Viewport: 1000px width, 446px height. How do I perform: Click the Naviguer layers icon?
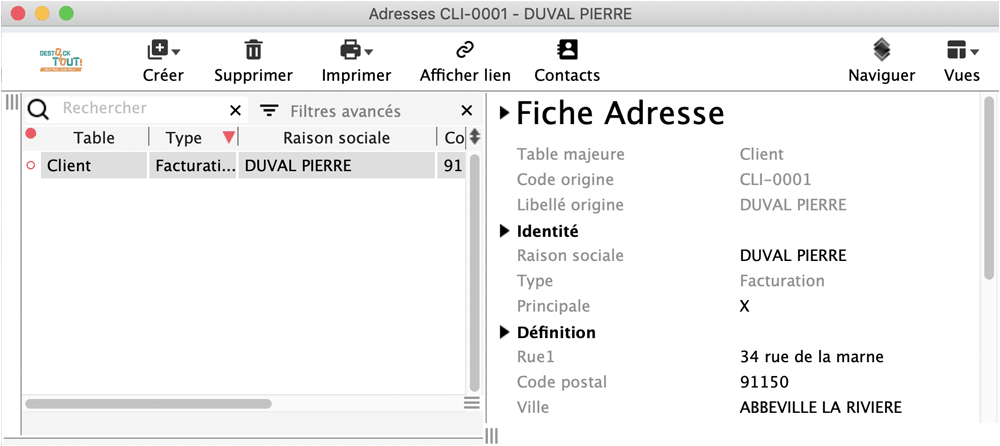(x=881, y=50)
